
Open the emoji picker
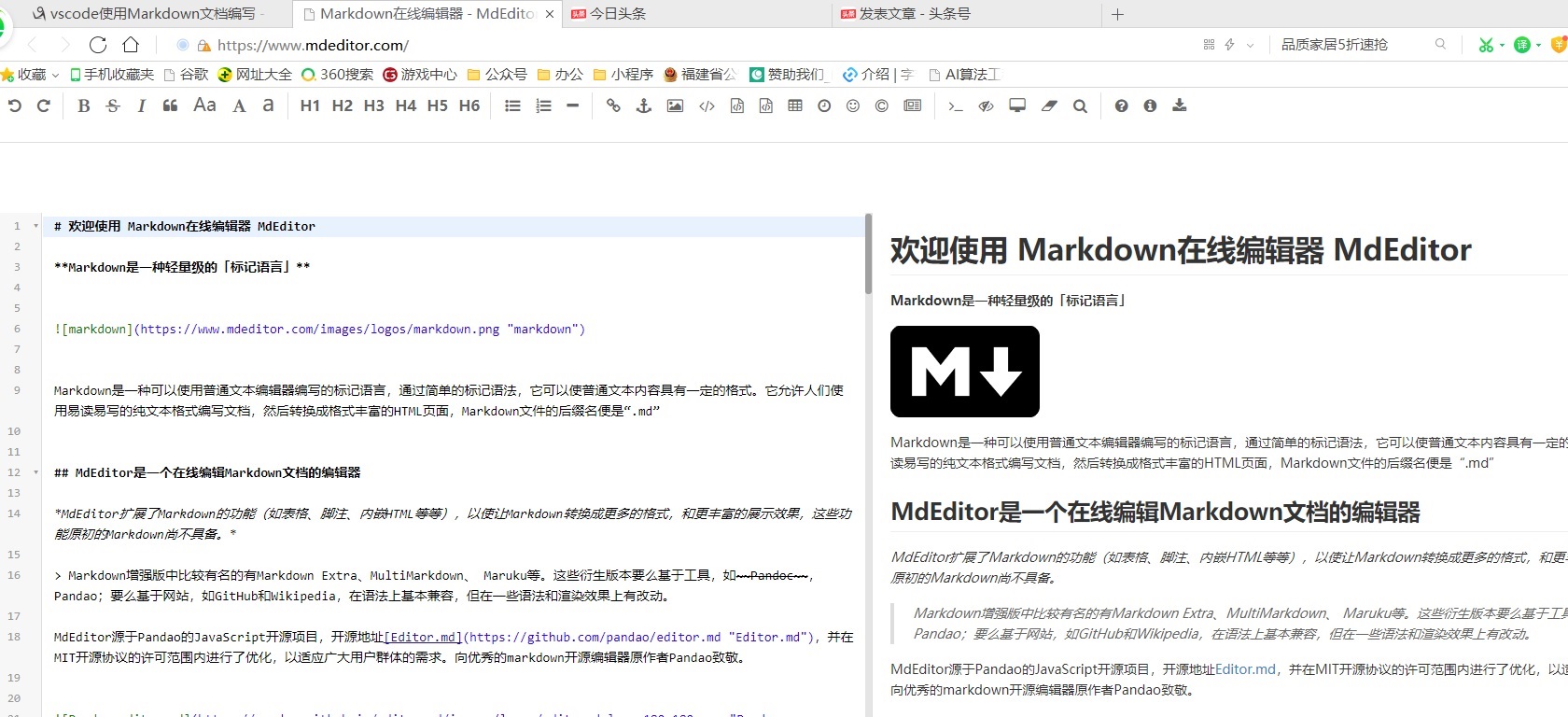point(853,106)
